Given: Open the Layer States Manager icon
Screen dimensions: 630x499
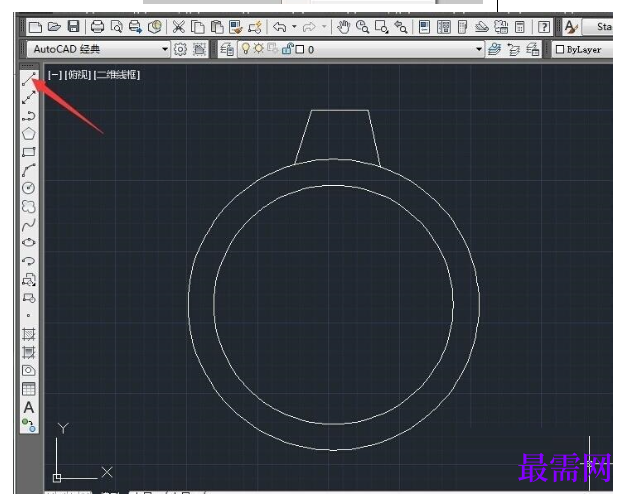Looking at the screenshot, I should (x=533, y=49).
